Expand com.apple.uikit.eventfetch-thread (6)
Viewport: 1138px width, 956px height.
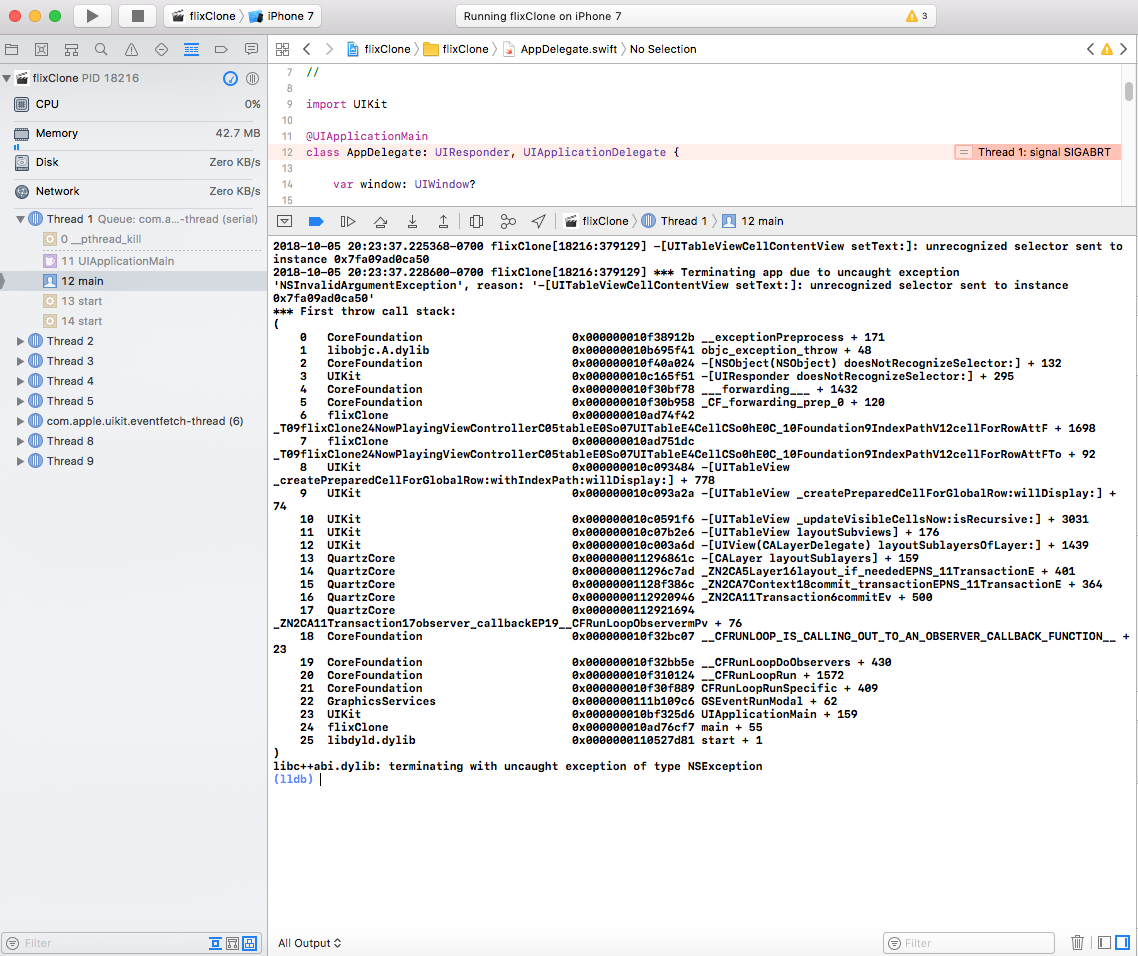20,421
